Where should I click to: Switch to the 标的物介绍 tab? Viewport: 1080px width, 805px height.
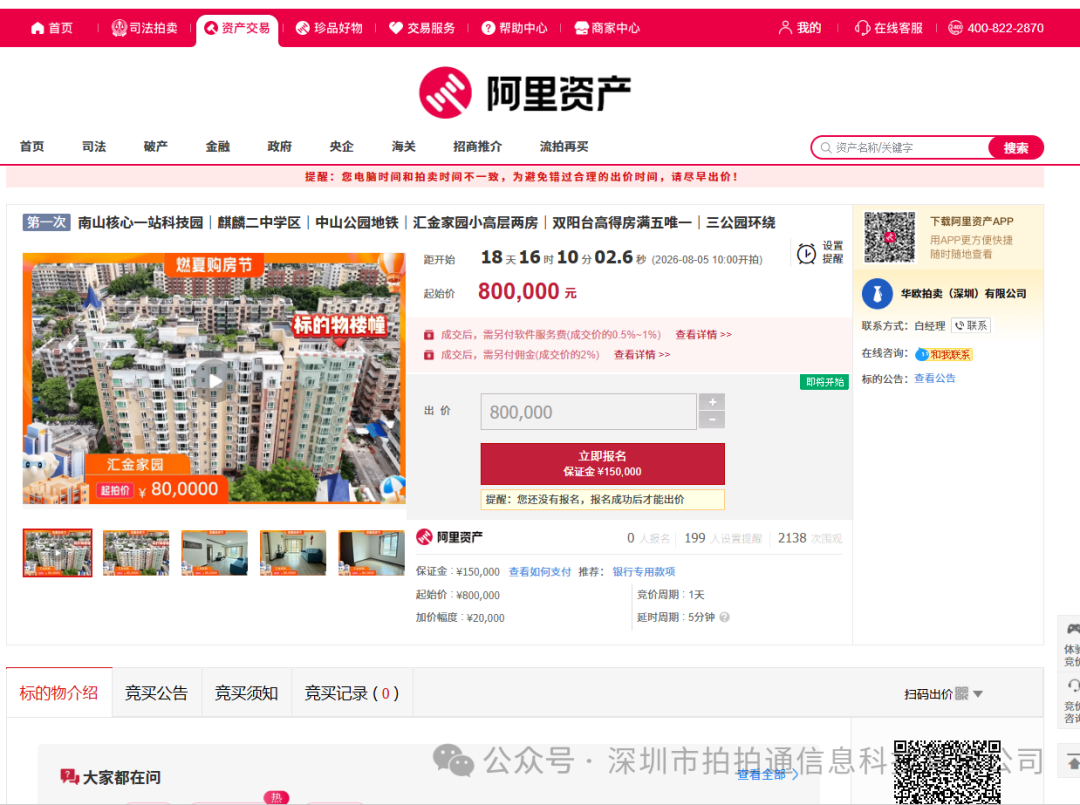pyautogui.click(x=59, y=693)
